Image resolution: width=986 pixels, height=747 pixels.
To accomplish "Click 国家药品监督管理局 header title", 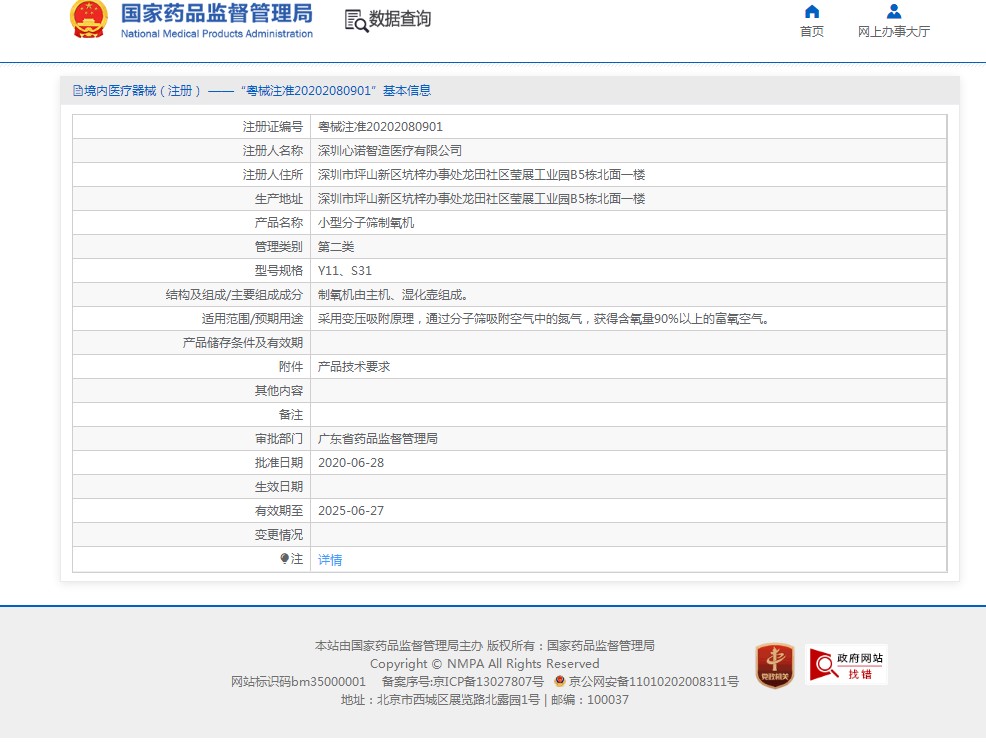I will 217,14.
